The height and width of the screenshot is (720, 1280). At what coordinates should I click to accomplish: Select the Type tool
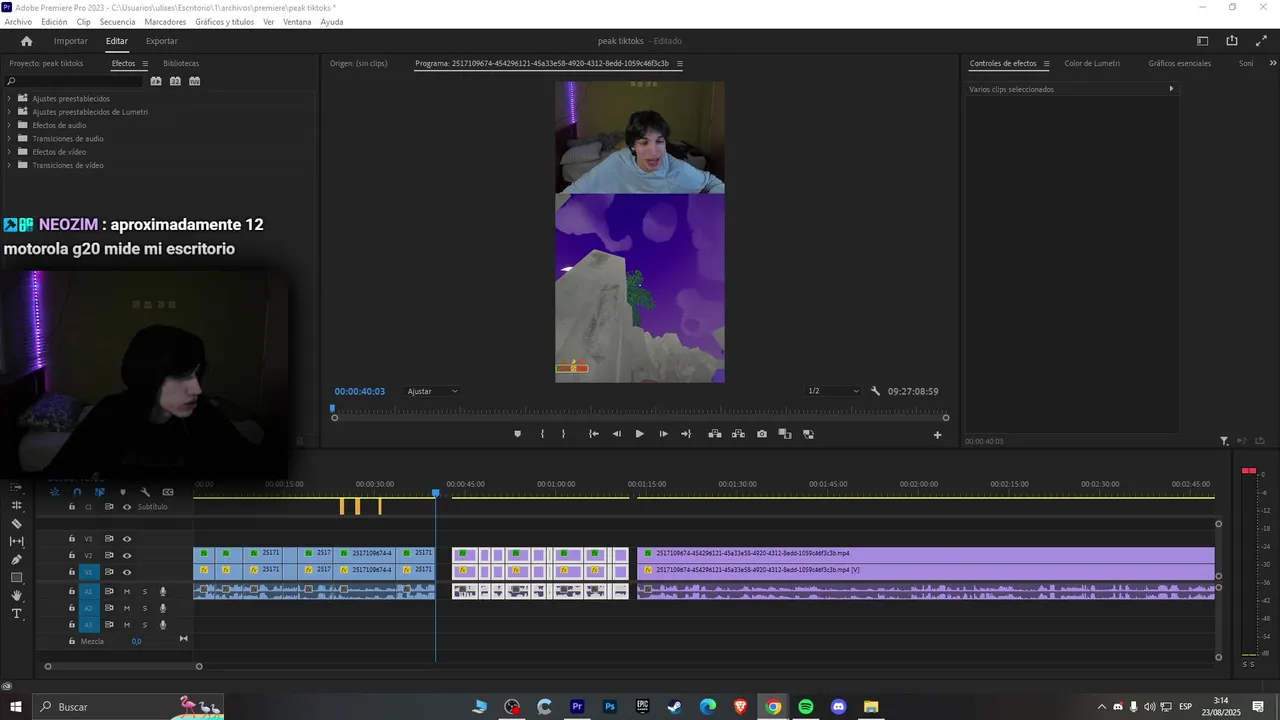[16, 613]
